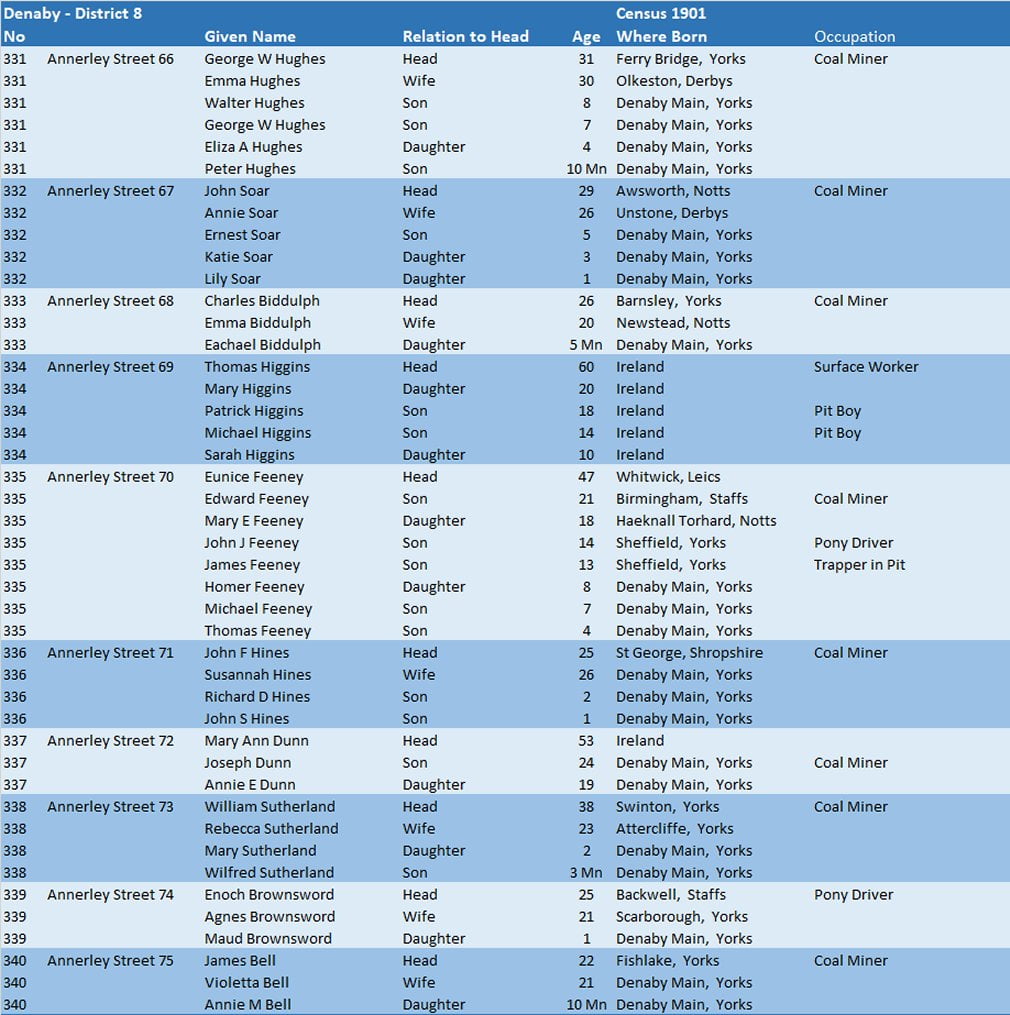Screen dimensions: 1010x1015
Task: Click the name "Emma Hughes"
Action: click(252, 81)
